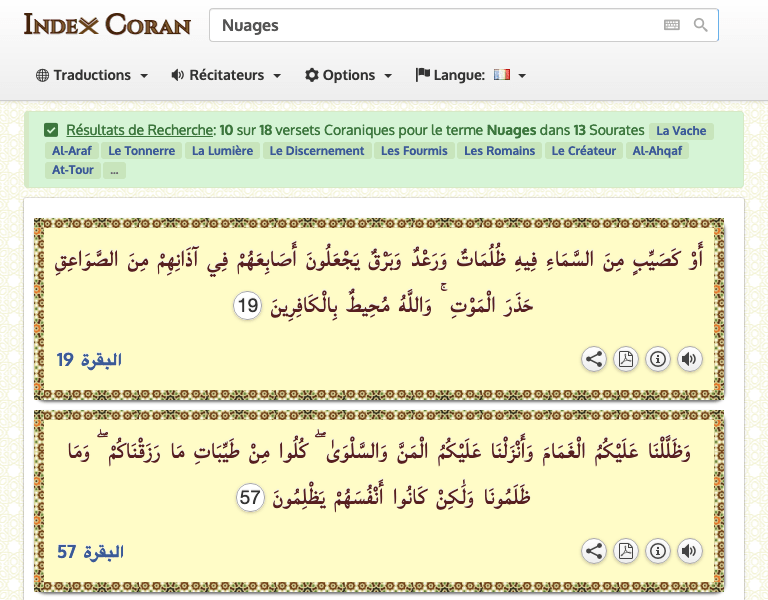The width and height of the screenshot is (768, 600).
Task: Show info for verse 19
Action: pos(657,359)
